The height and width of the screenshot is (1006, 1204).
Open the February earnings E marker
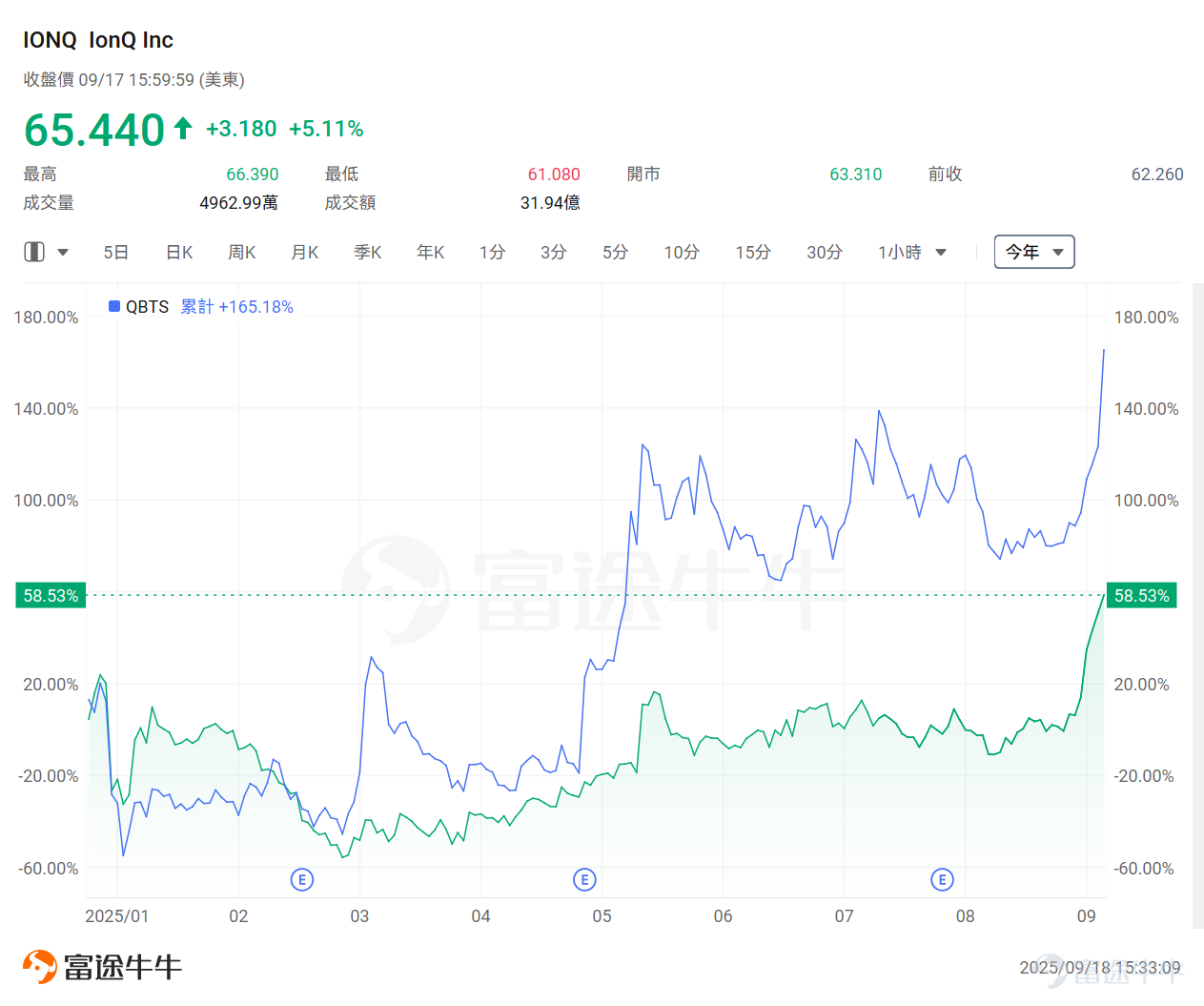[x=301, y=879]
